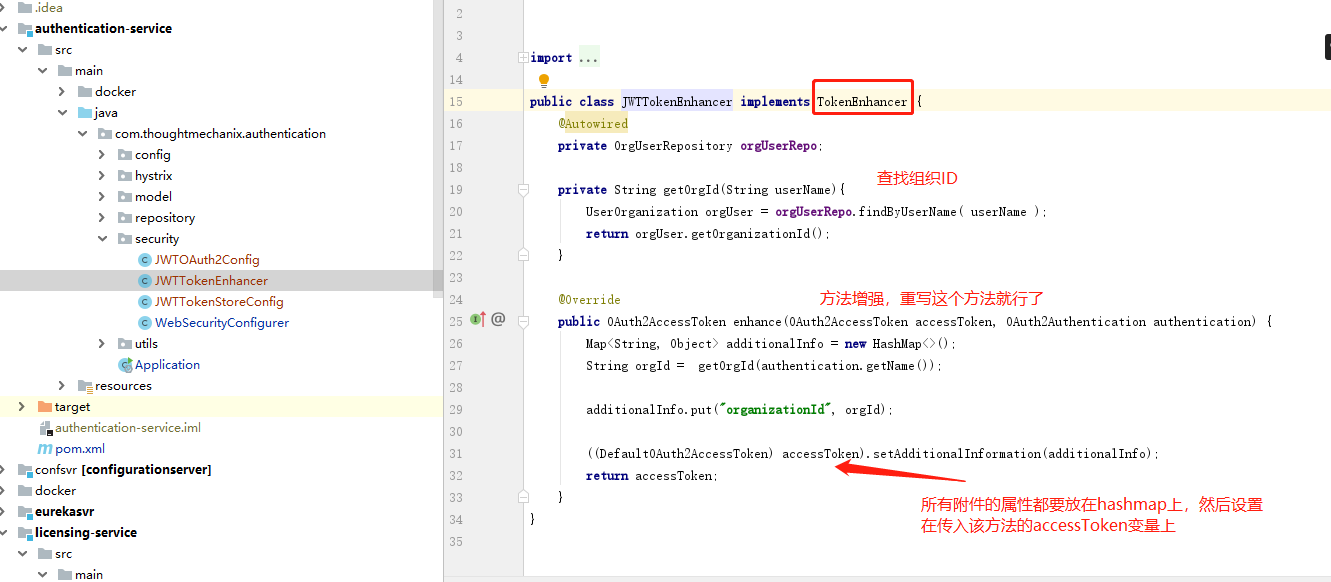Click the yellow intention lightbulb in the editor
This screenshot has width=1331, height=582.
pyautogui.click(x=544, y=80)
